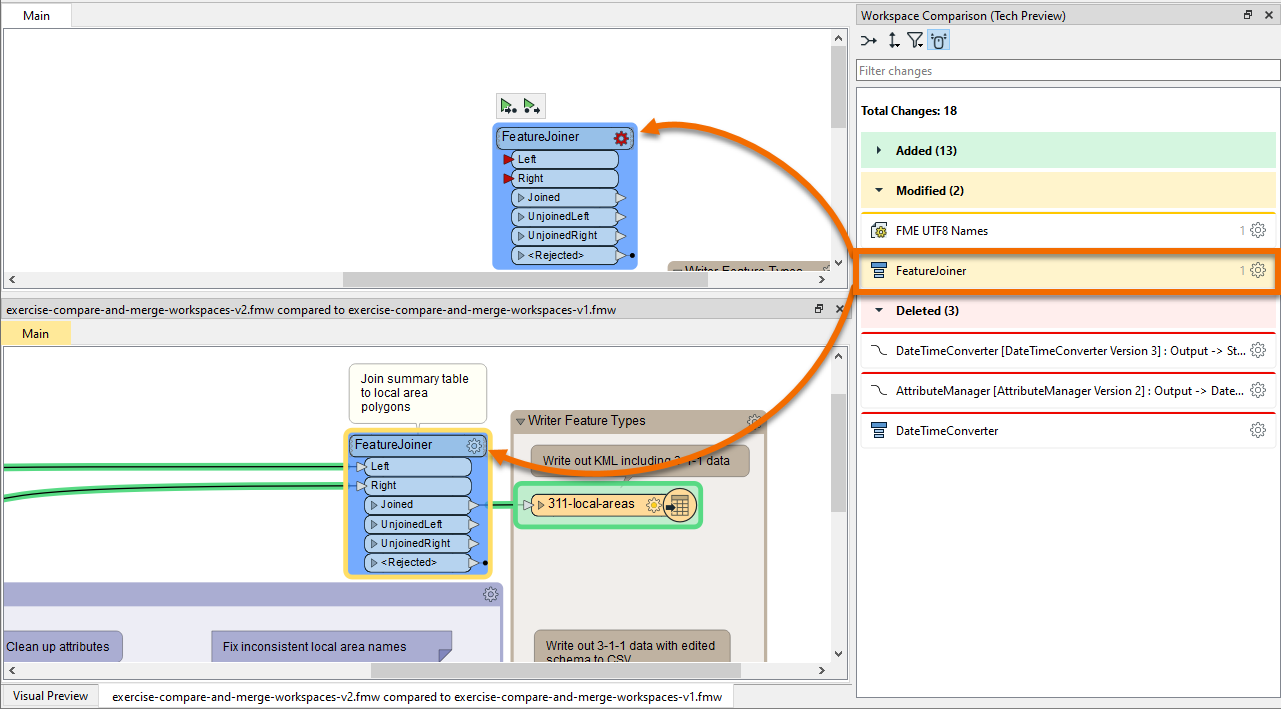
Task: Click the gear icon beside DateTimeConverter deleted entry
Action: (x=1258, y=430)
